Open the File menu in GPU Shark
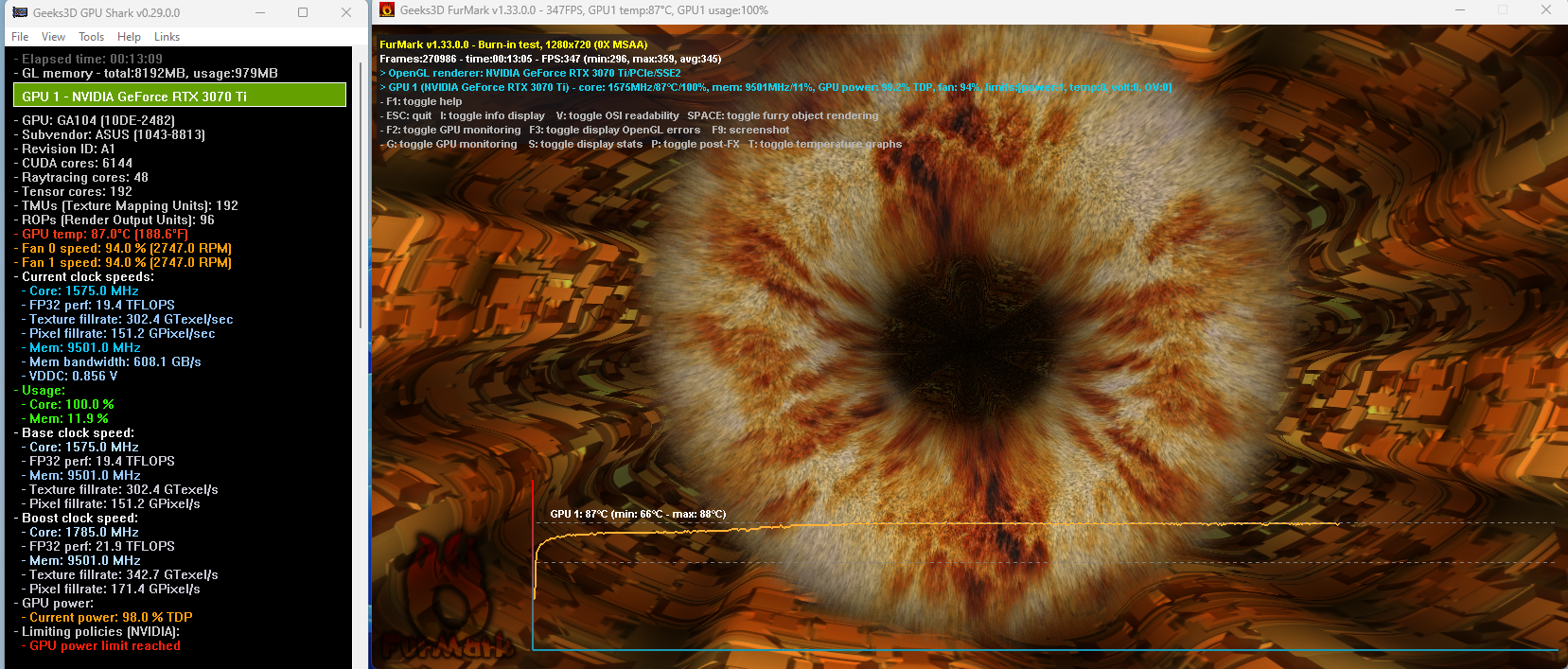 click(x=20, y=37)
